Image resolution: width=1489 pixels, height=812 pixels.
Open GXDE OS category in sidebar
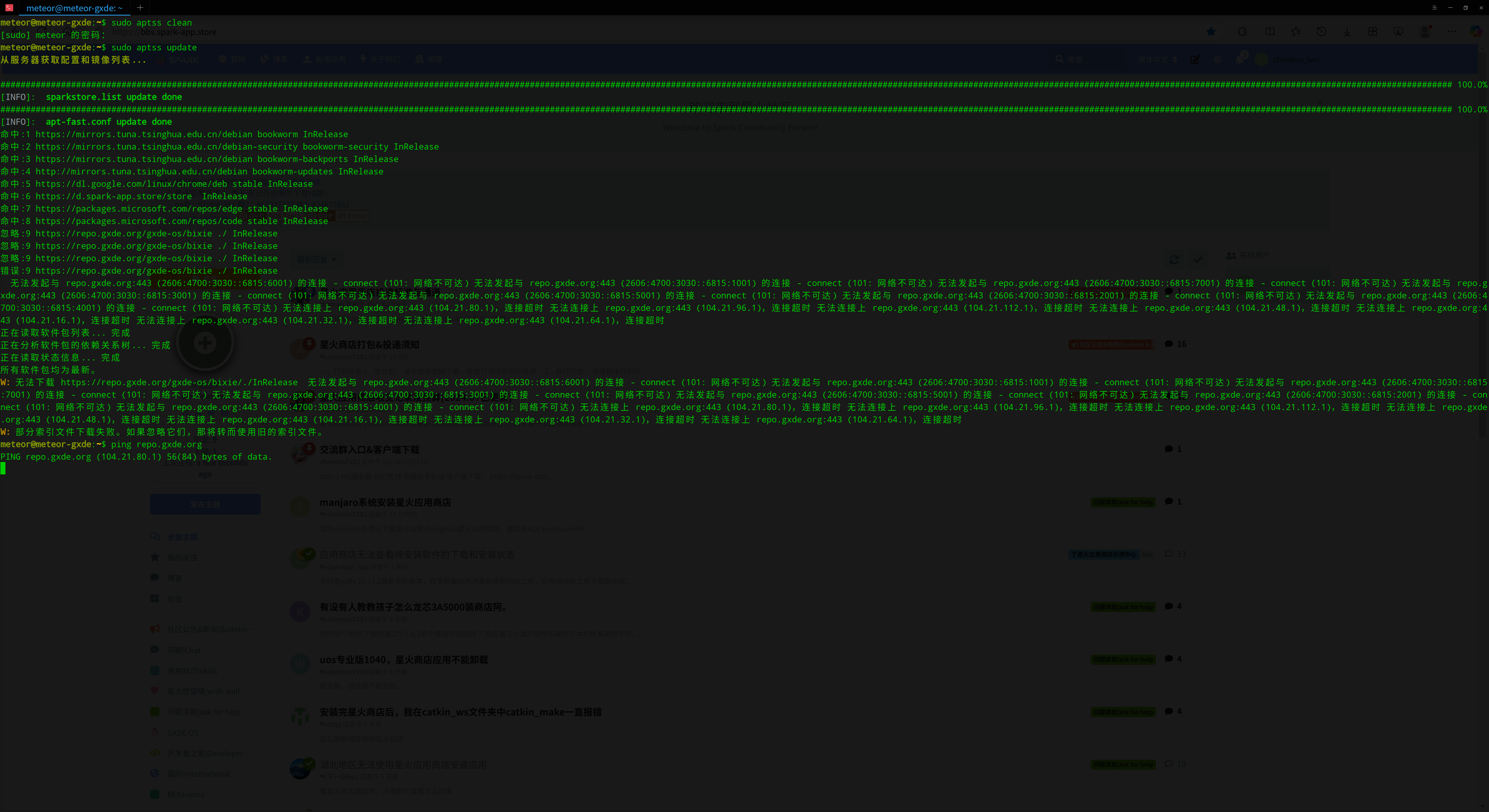point(174,733)
